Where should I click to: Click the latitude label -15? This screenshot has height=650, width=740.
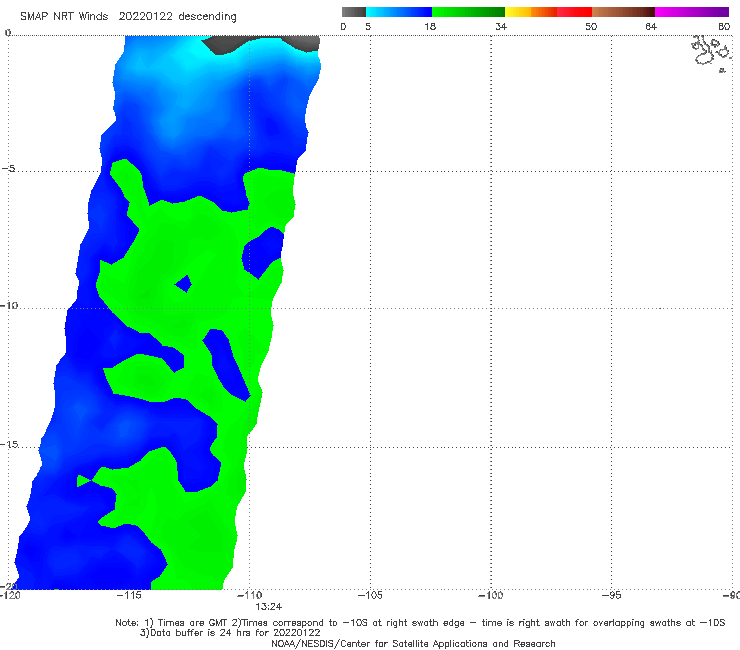pyautogui.click(x=9, y=444)
